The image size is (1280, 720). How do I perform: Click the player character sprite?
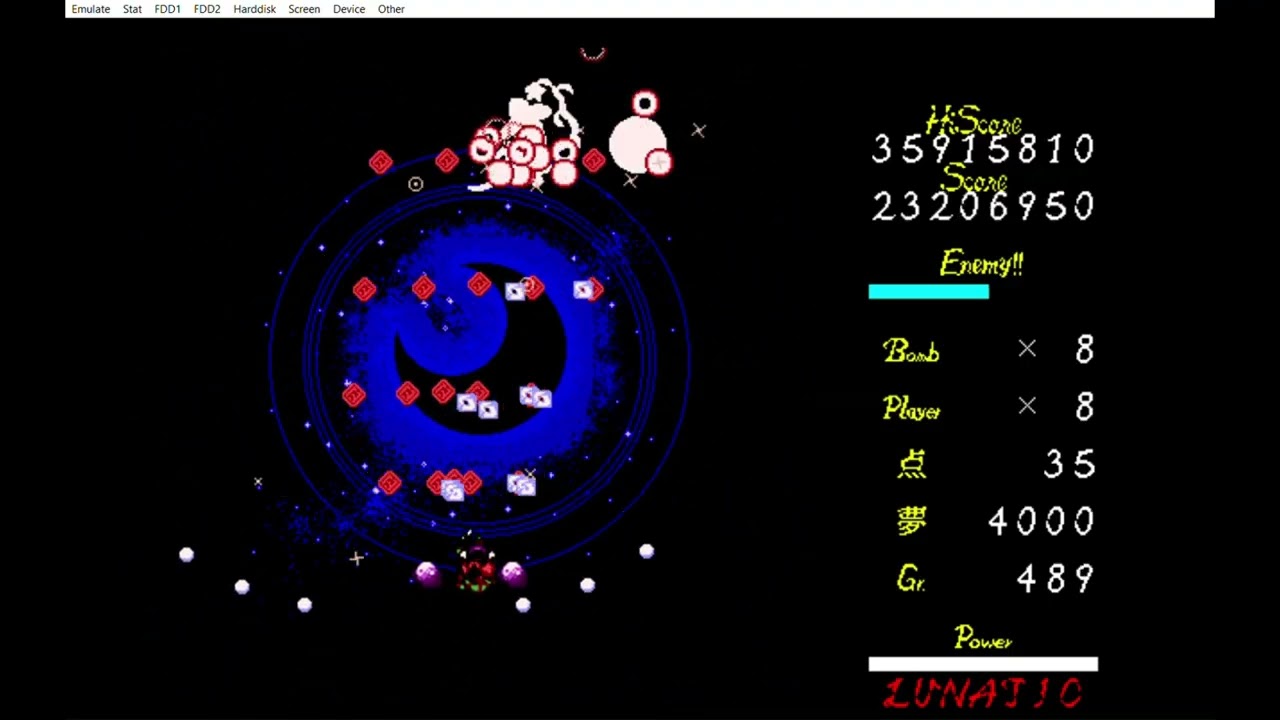476,567
